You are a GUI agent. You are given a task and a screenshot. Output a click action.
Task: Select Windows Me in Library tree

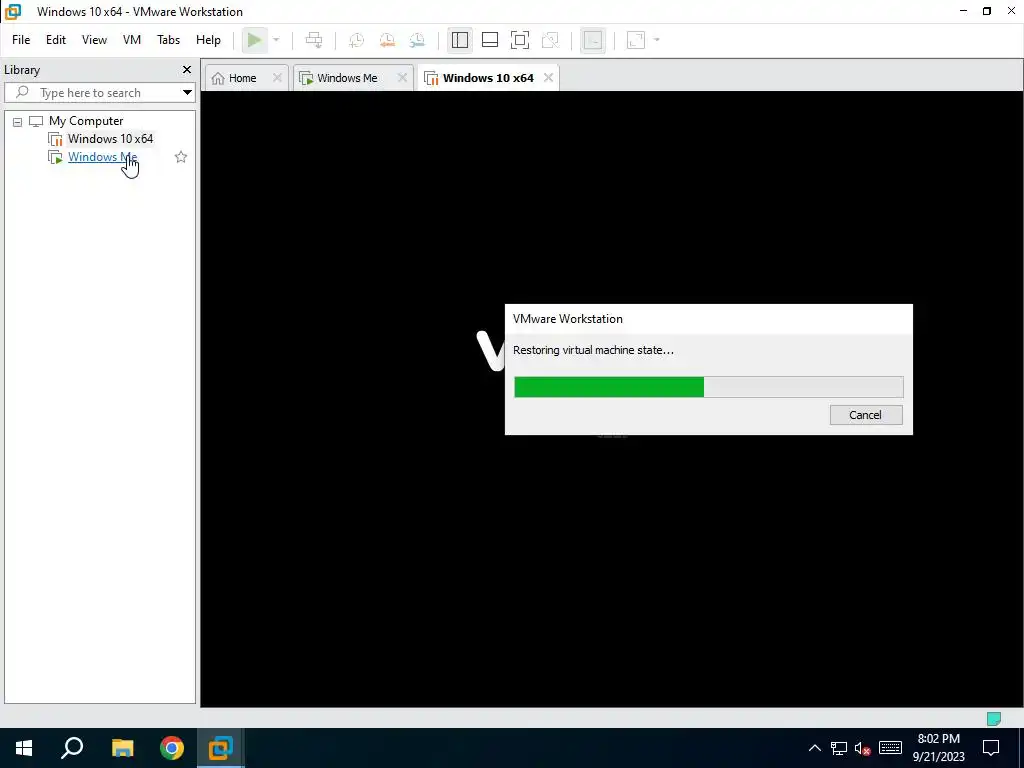pyautogui.click(x=102, y=157)
